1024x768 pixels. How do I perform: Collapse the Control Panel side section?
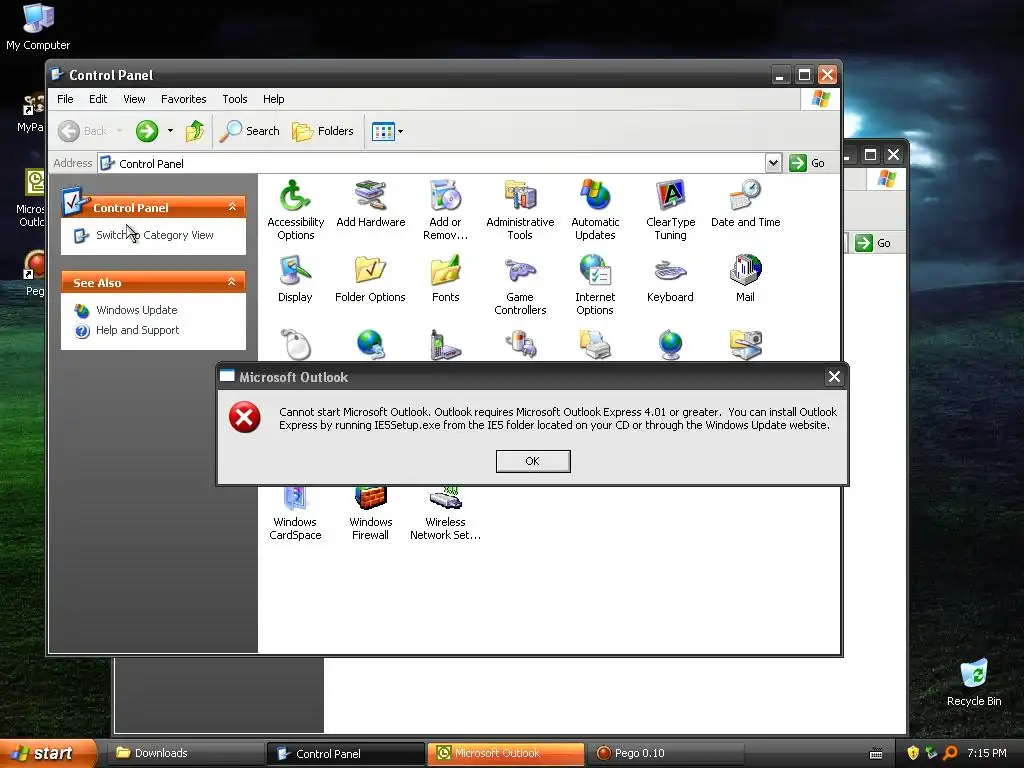pyautogui.click(x=232, y=207)
